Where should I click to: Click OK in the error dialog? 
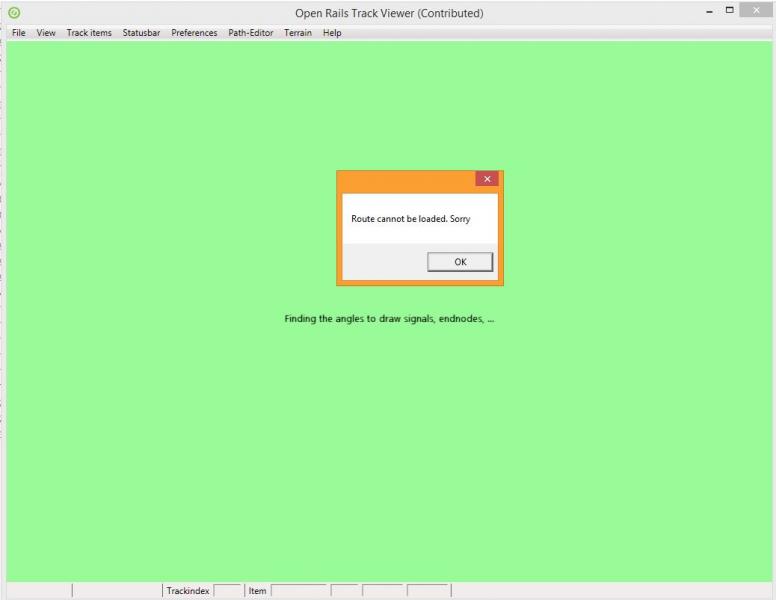point(460,262)
